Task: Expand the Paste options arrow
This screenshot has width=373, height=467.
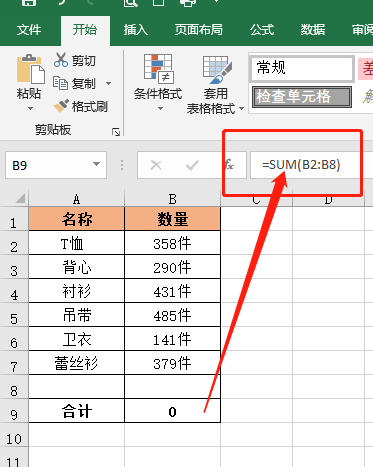Action: (x=30, y=109)
